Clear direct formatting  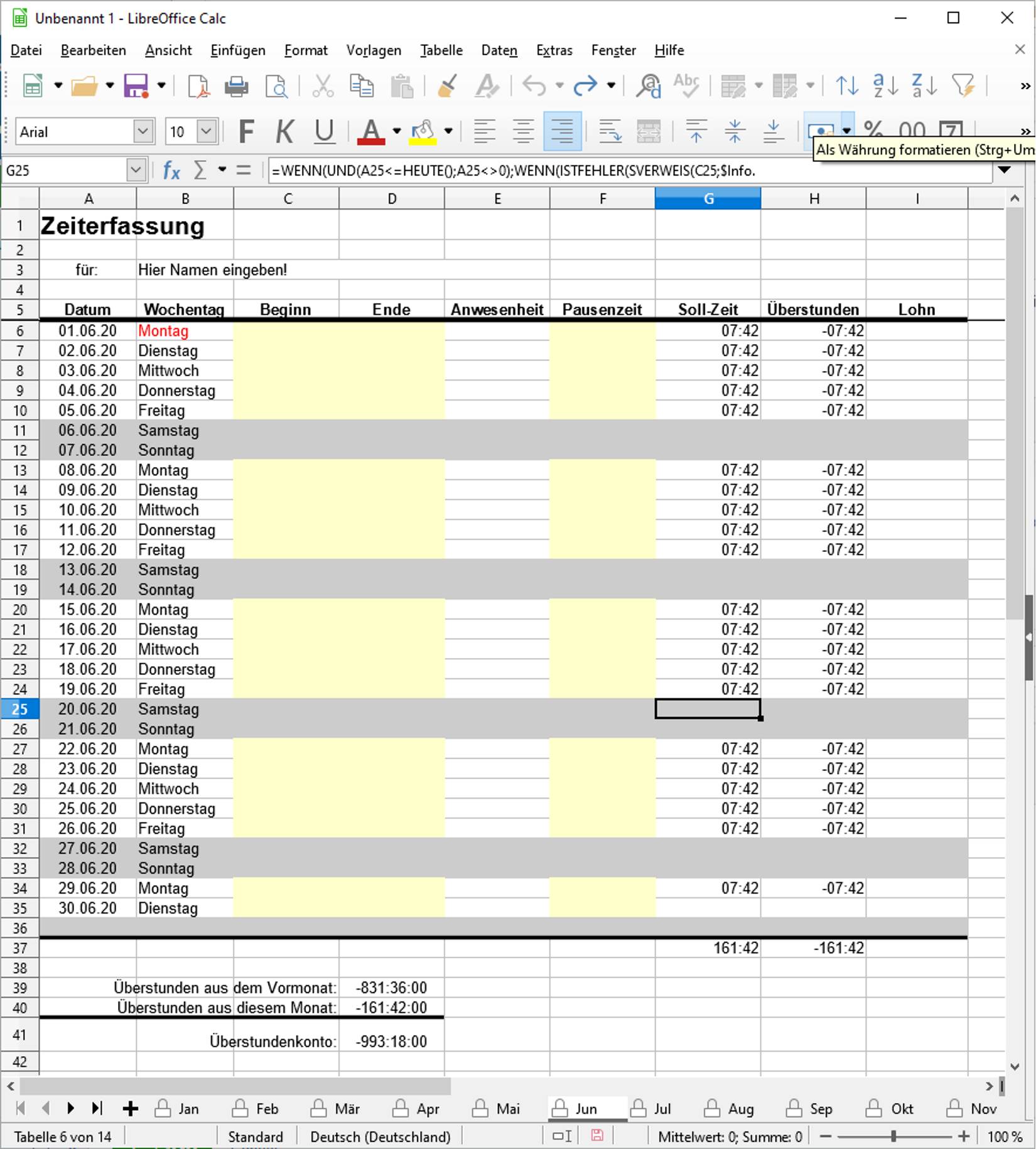point(487,85)
